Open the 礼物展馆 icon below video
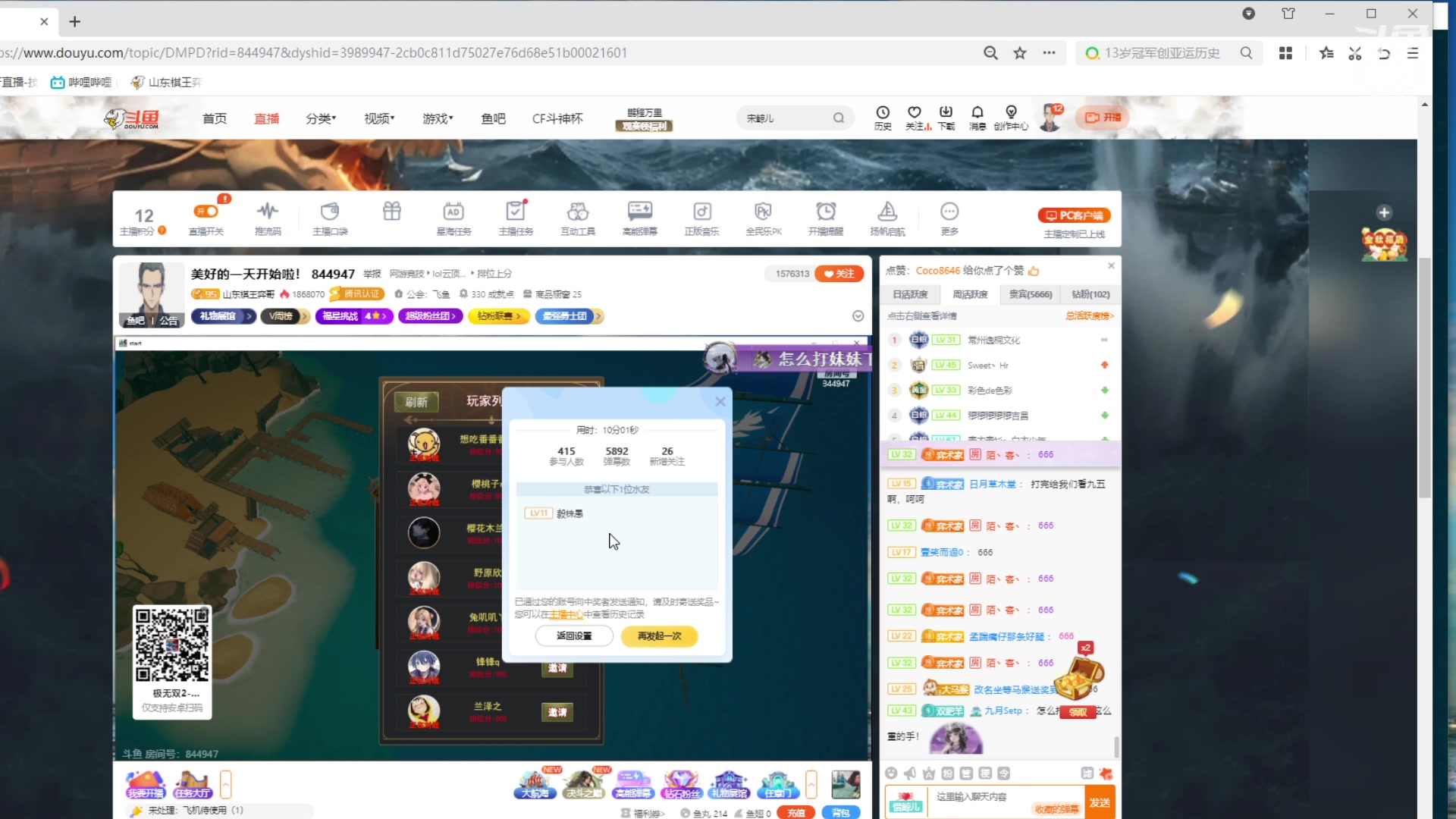Image resolution: width=1456 pixels, height=819 pixels. pyautogui.click(x=730, y=784)
